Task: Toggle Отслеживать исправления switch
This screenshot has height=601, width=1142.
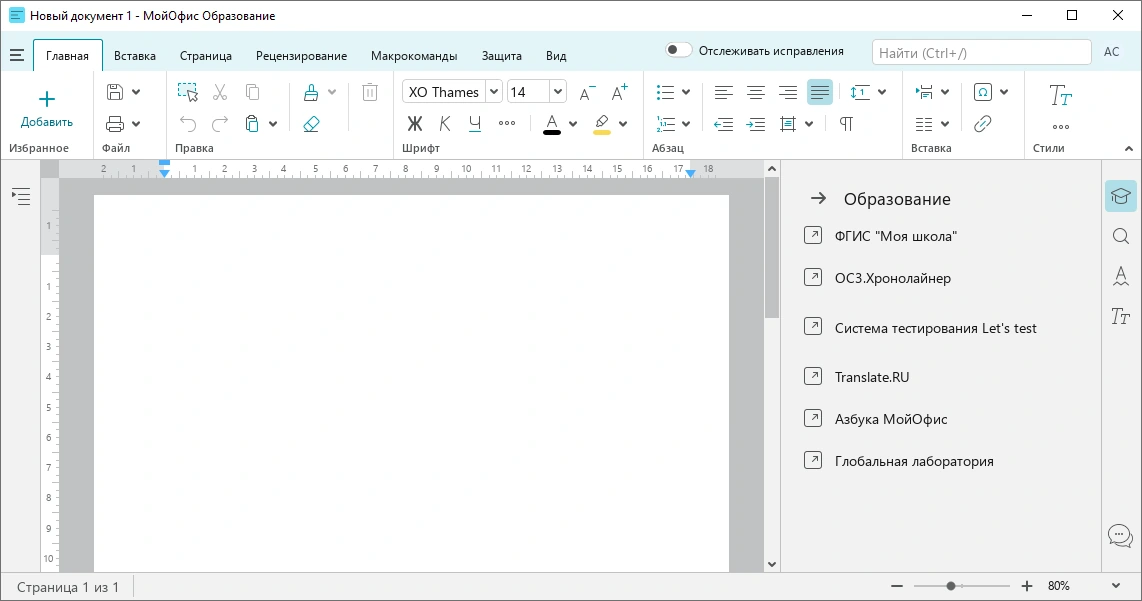Action: 679,50
